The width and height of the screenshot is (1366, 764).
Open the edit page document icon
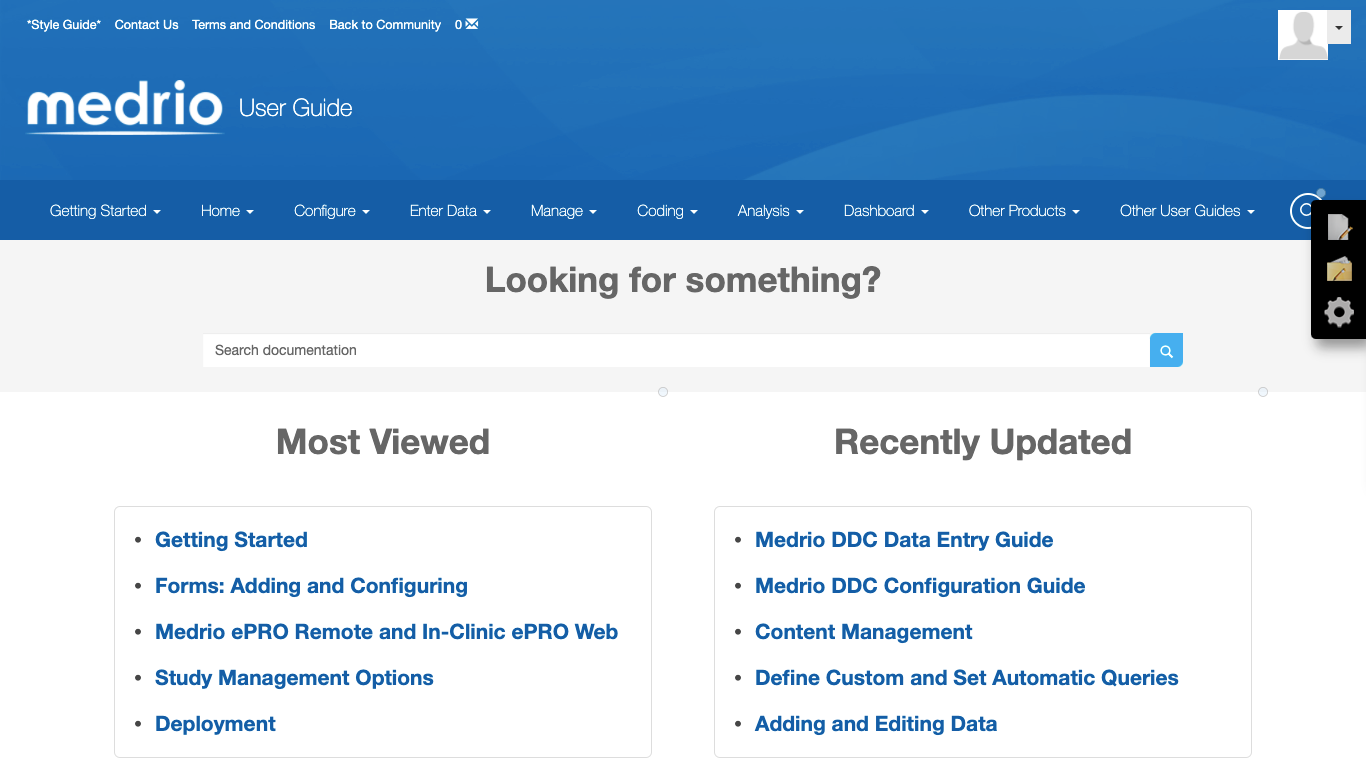(1339, 228)
